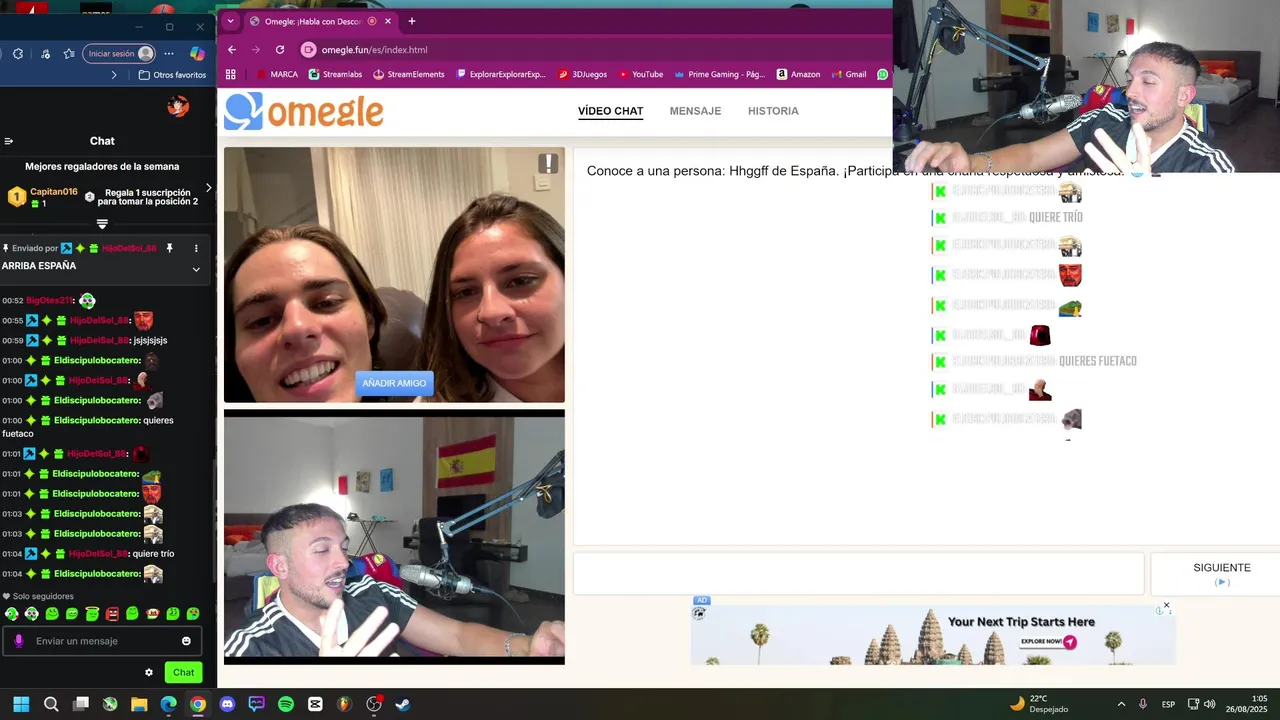
Task: Click the weather widget 22°C Despejado
Action: tap(1039, 704)
